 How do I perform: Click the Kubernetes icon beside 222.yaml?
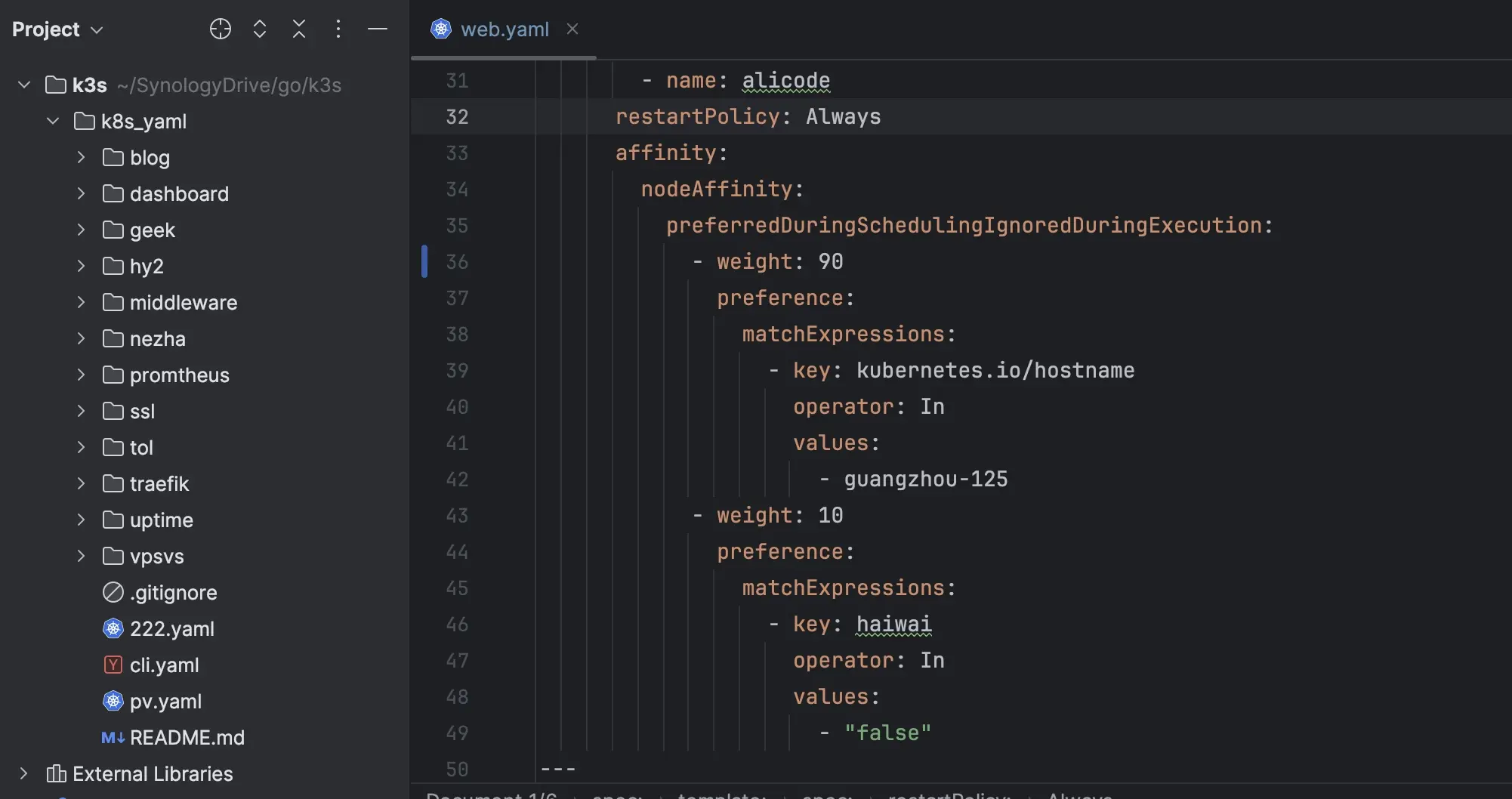[113, 628]
